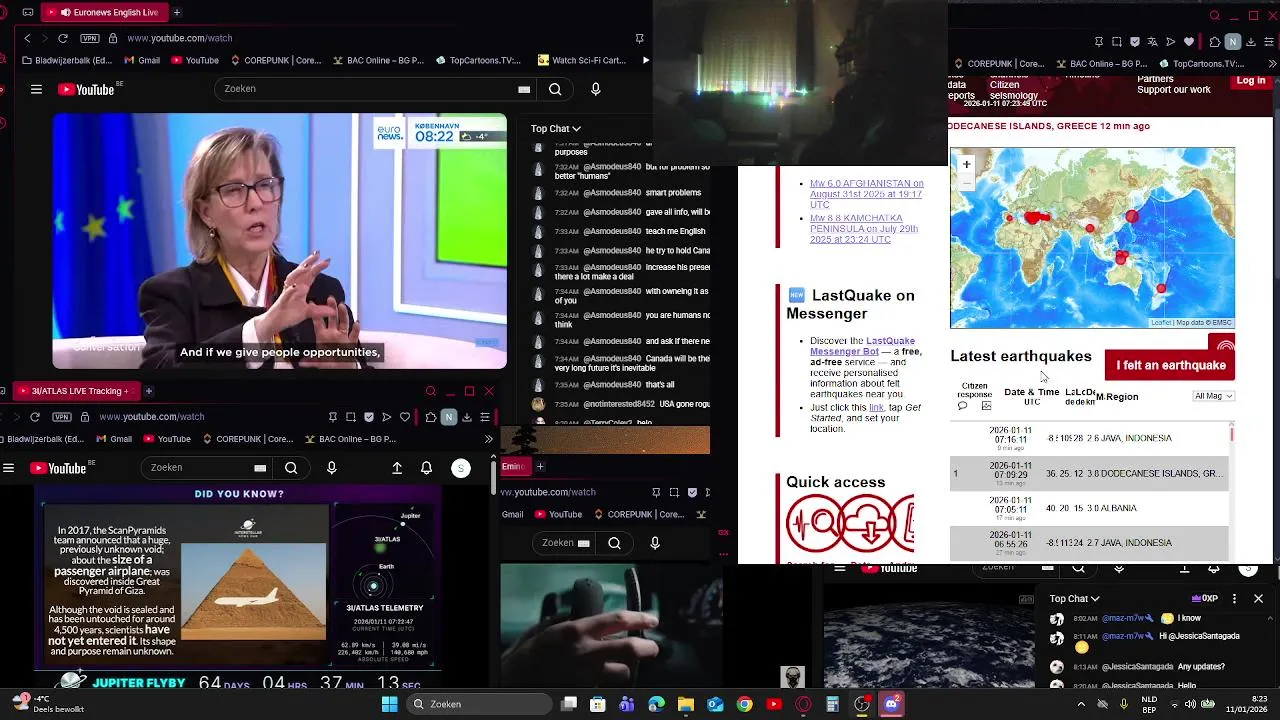Zoom in on the earthquake world map
Viewport: 1280px width, 720px height.
click(966, 164)
